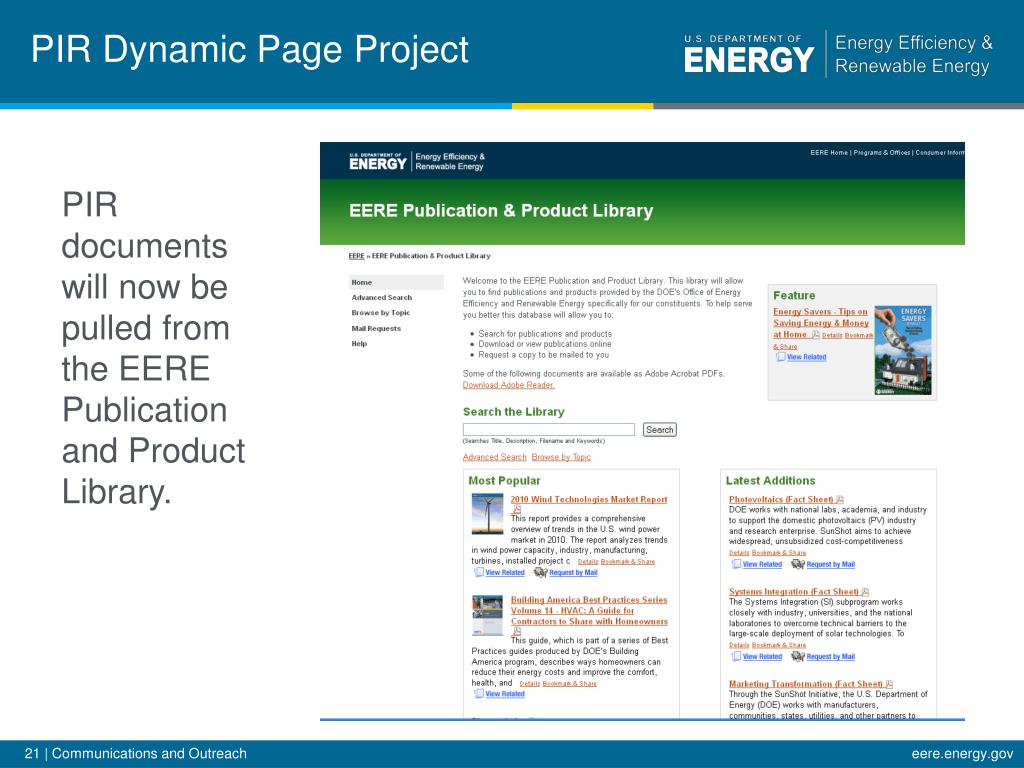Click the Search the Library text field
Image resolution: width=1024 pixels, height=768 pixels.
(549, 429)
